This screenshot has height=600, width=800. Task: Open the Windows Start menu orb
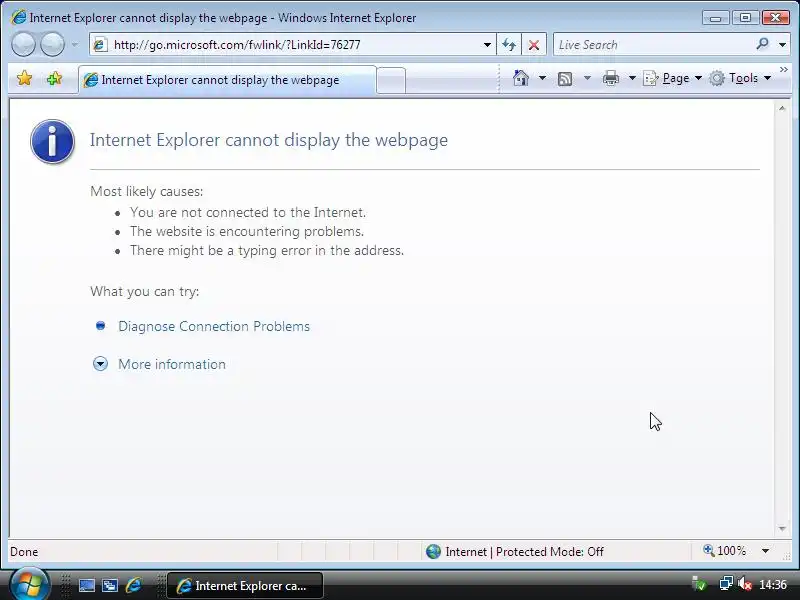pos(30,585)
